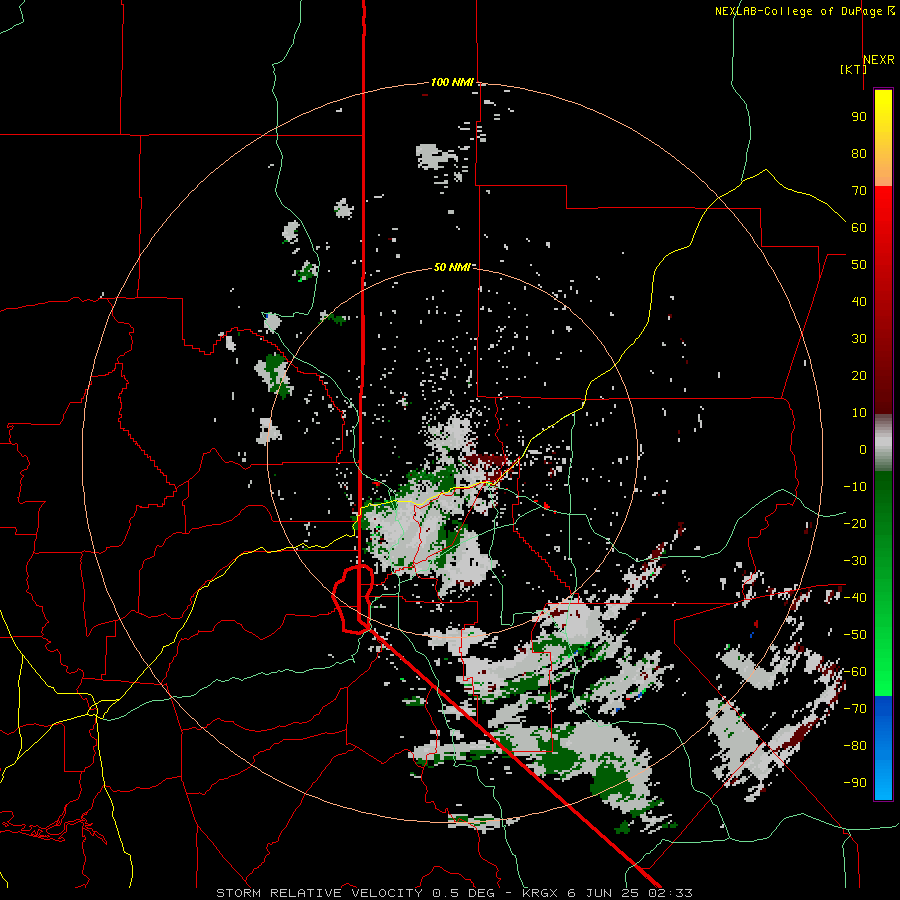Image resolution: width=900 pixels, height=900 pixels.
Task: Click the 90 value on the velocity scale
Action: (x=859, y=117)
